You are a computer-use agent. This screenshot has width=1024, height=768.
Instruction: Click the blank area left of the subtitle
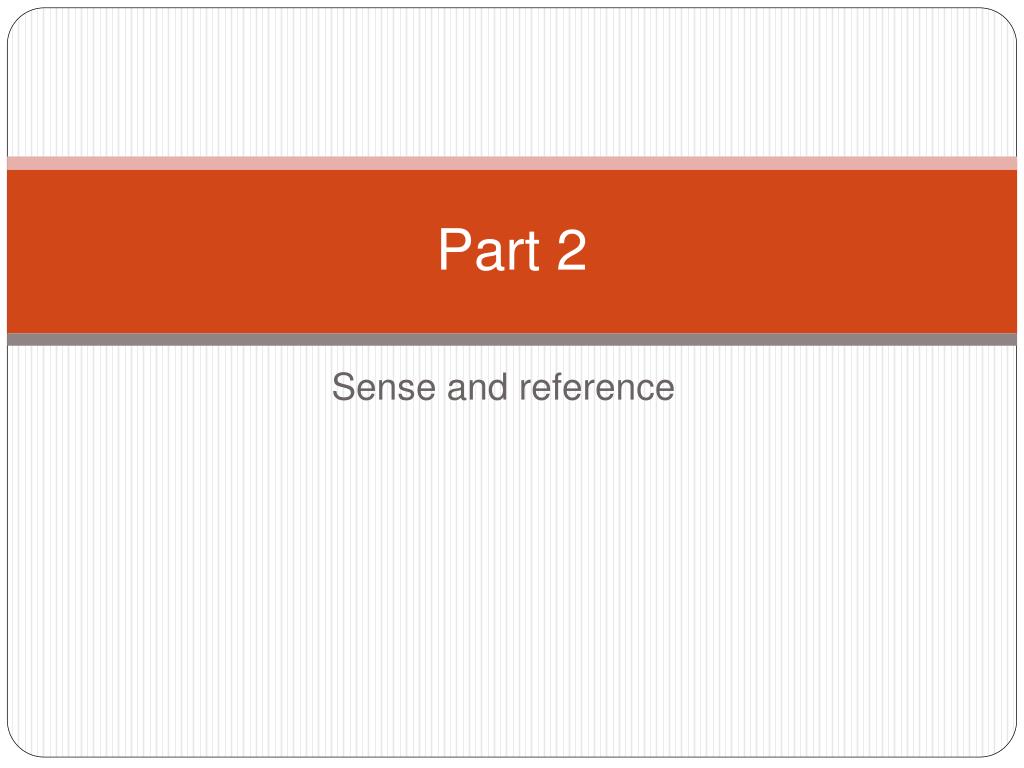click(169, 387)
